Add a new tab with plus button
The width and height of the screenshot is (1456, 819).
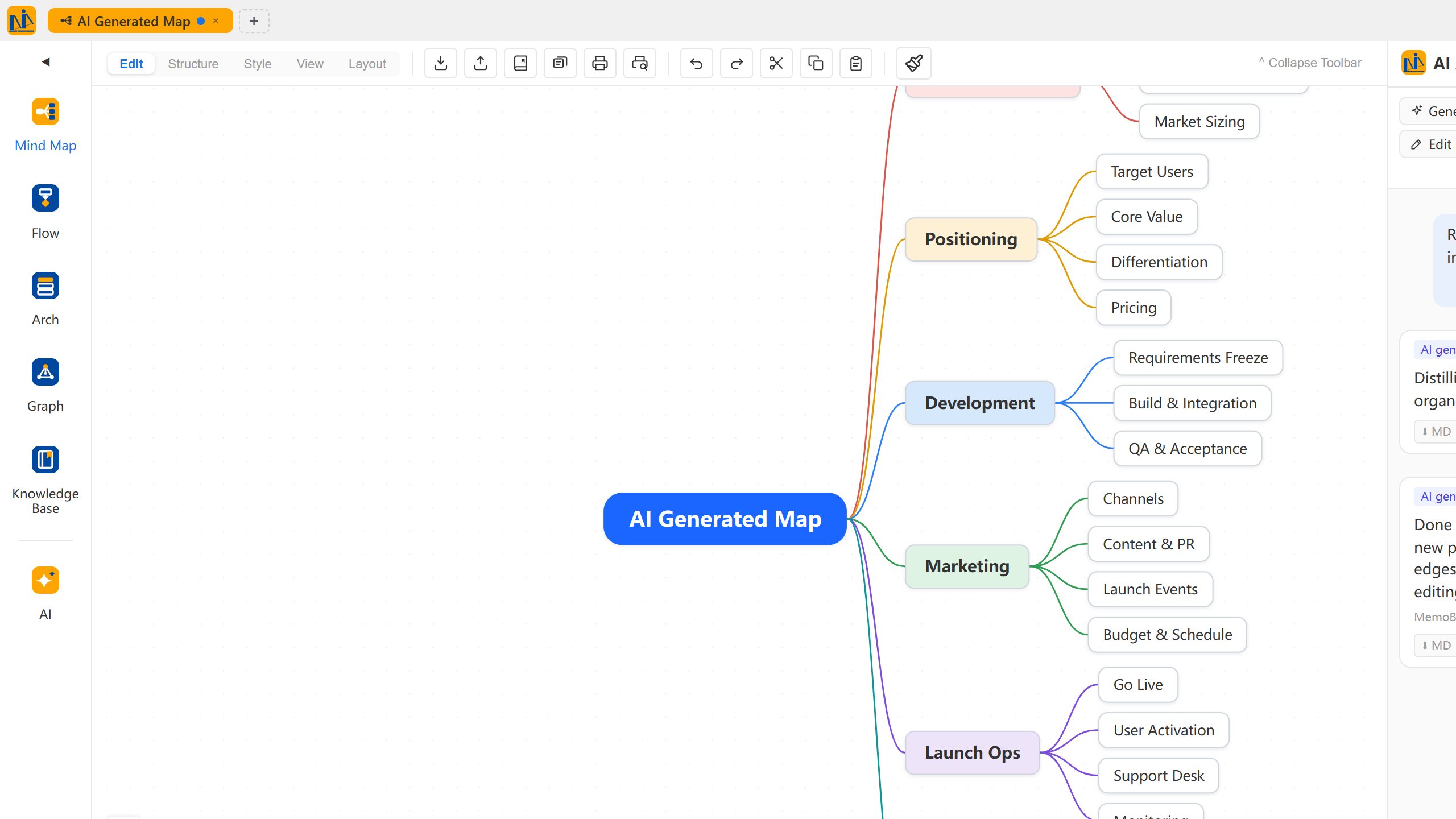[x=254, y=21]
